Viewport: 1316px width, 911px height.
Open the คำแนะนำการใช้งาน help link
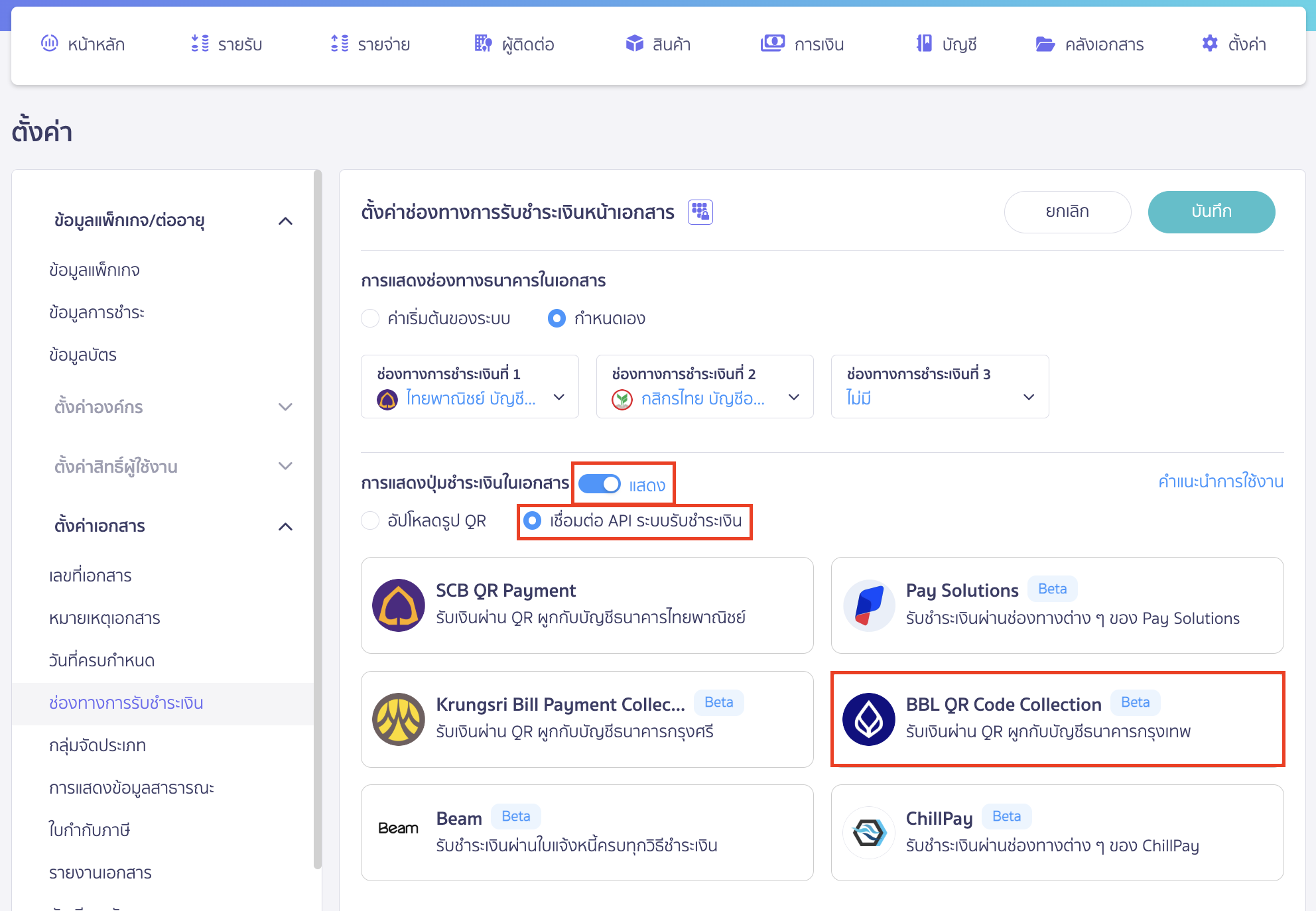point(1220,482)
